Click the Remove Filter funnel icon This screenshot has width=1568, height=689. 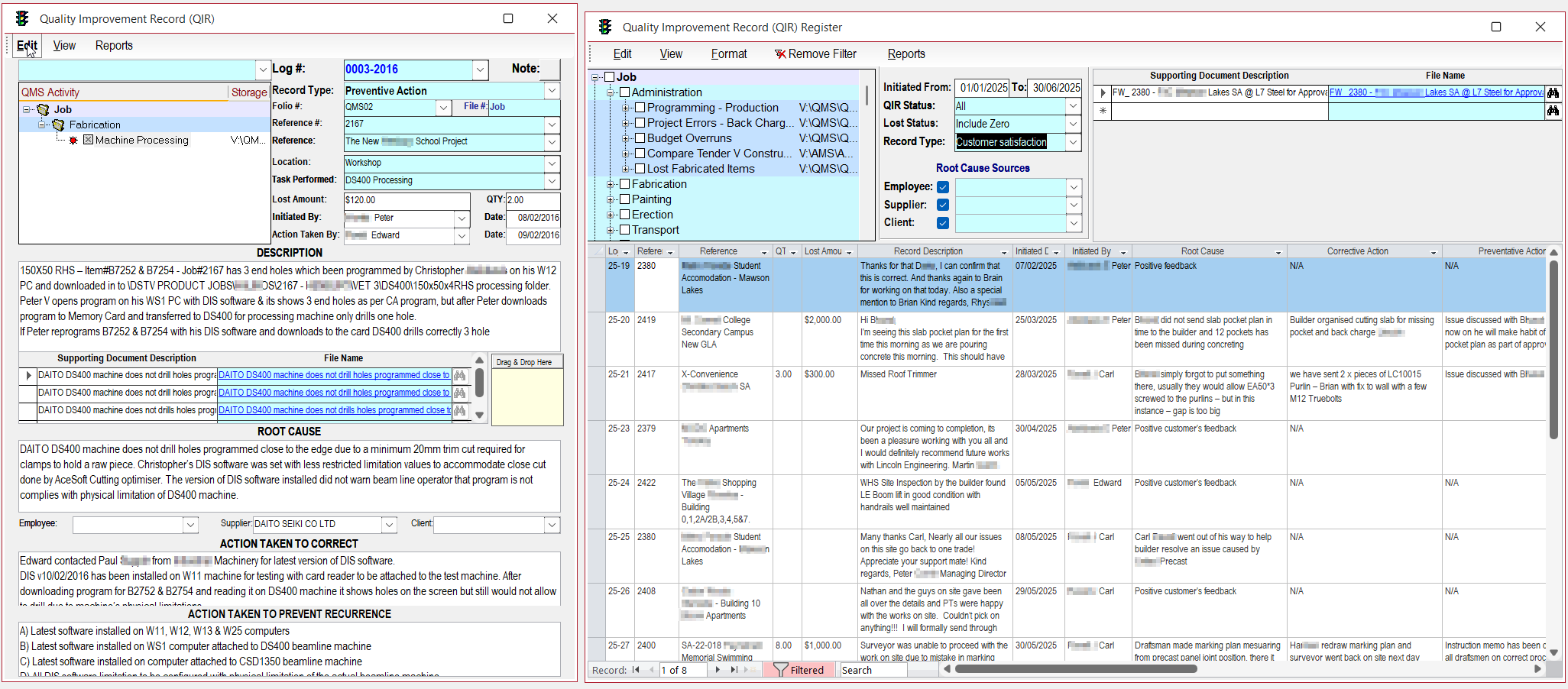[780, 54]
